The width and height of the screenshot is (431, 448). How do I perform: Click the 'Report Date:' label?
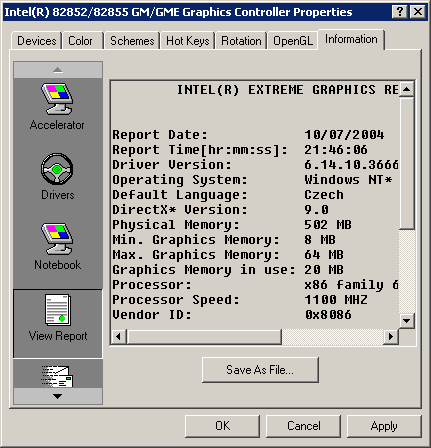click(x=160, y=135)
